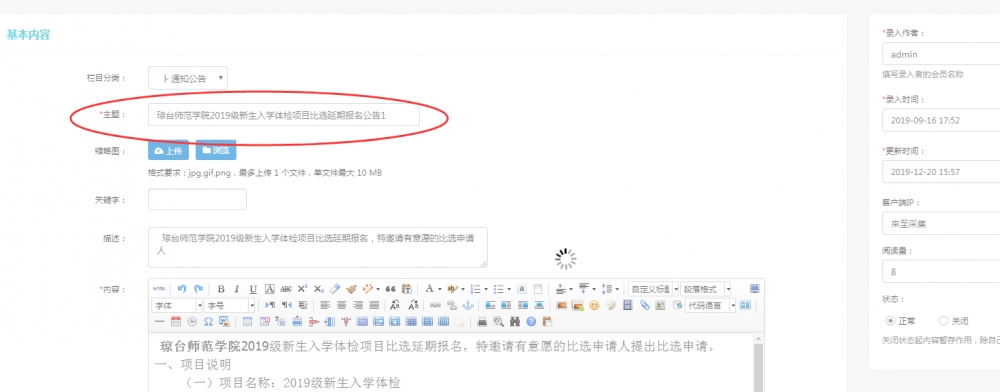Click the 阅读量 field showing 8
This screenshot has width=1000, height=392.
[941, 272]
